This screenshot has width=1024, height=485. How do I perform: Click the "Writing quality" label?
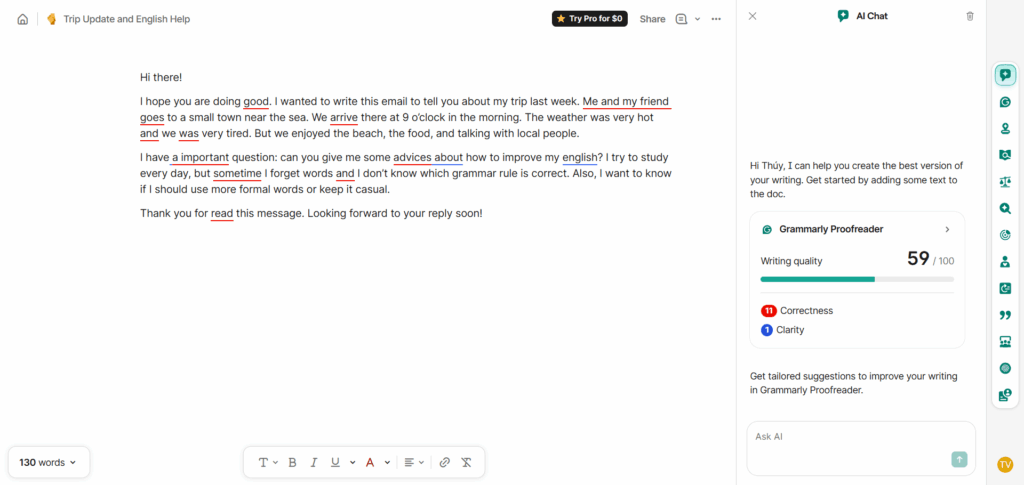coord(792,261)
